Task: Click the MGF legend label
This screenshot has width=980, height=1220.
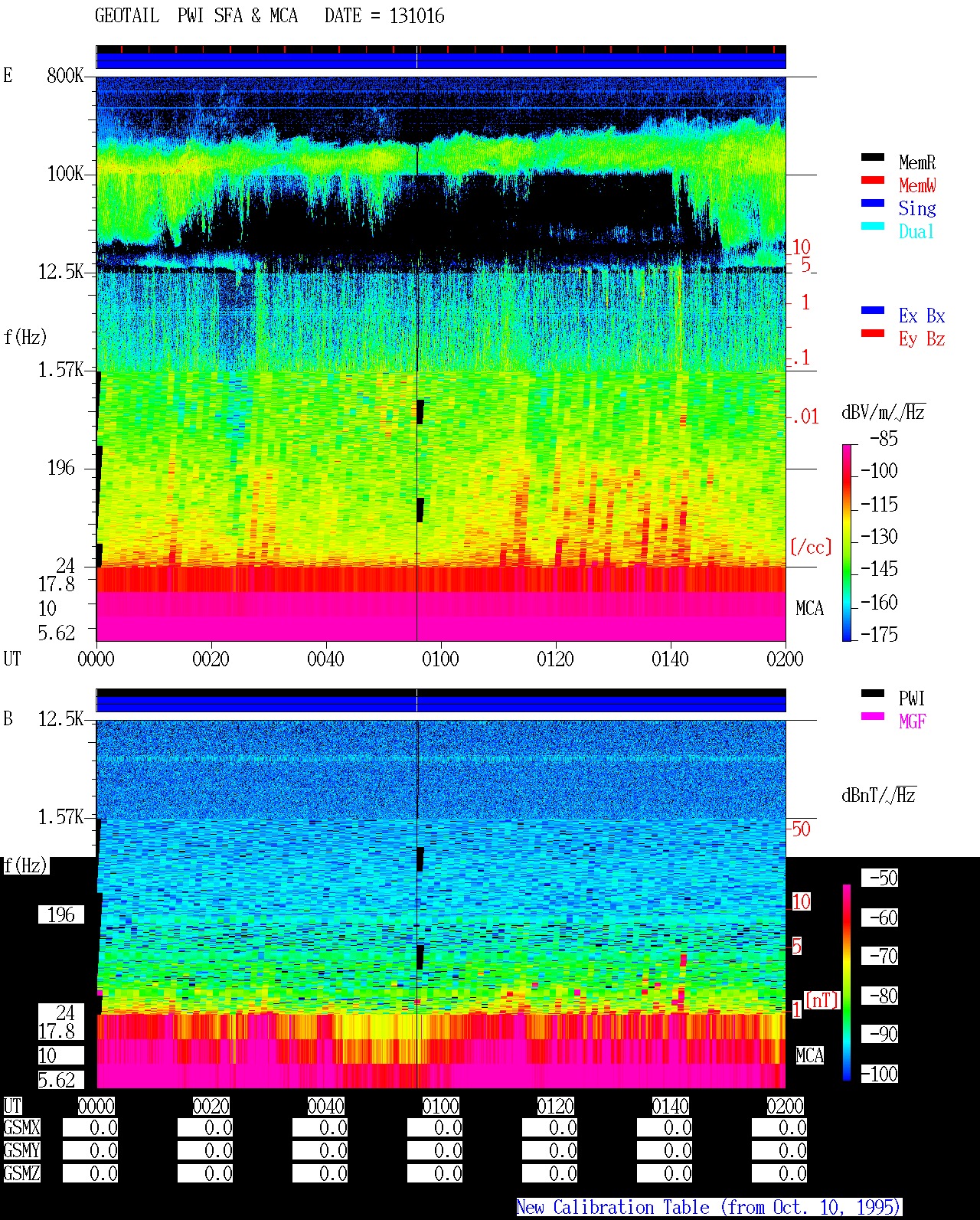Action: [x=912, y=721]
